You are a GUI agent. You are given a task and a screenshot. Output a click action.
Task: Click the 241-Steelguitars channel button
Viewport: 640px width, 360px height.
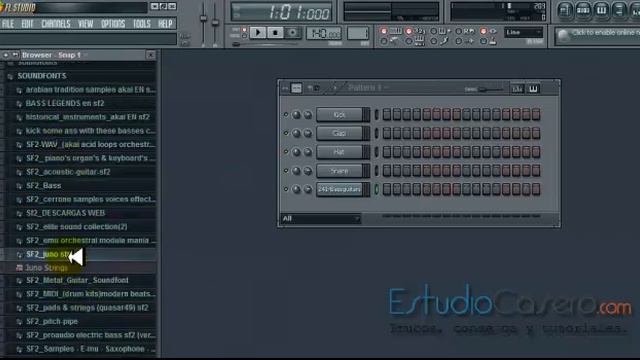pyautogui.click(x=339, y=189)
